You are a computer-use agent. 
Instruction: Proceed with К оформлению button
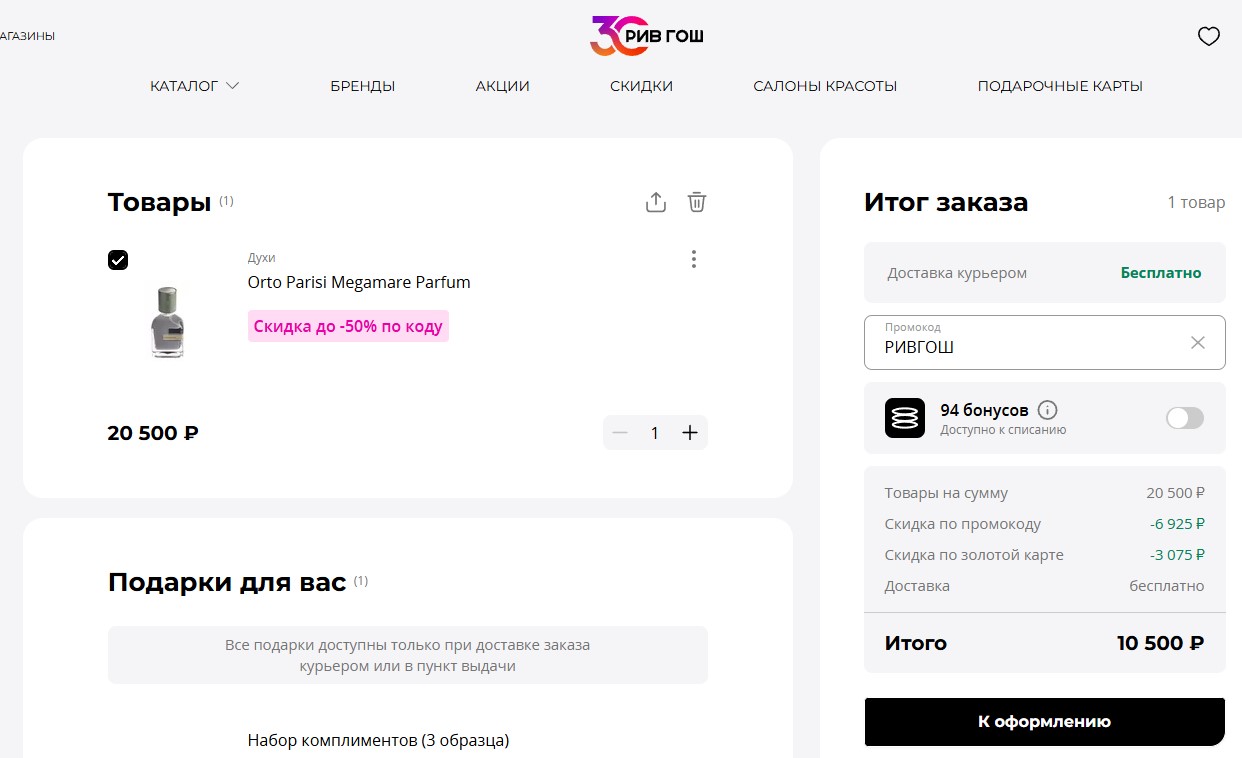(x=1044, y=722)
